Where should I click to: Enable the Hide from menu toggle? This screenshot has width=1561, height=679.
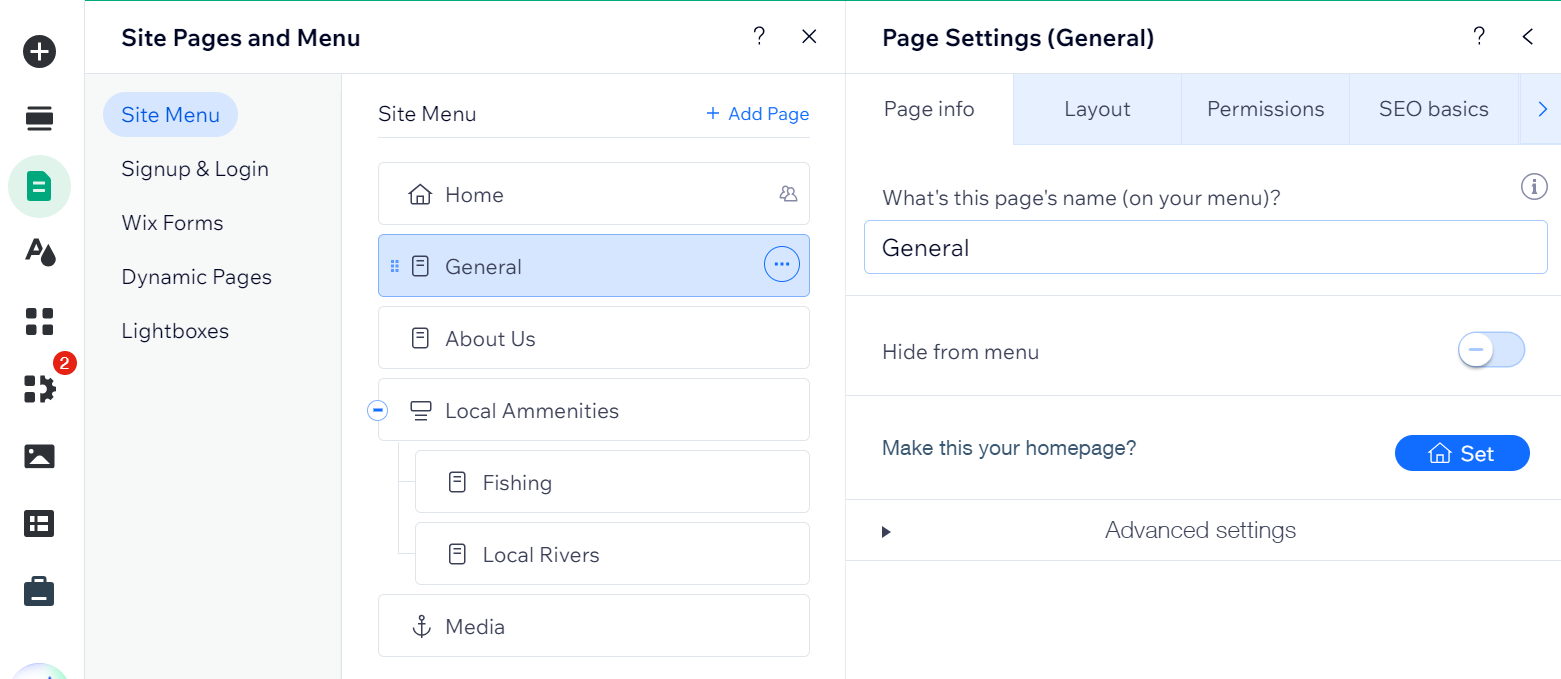pos(1491,350)
